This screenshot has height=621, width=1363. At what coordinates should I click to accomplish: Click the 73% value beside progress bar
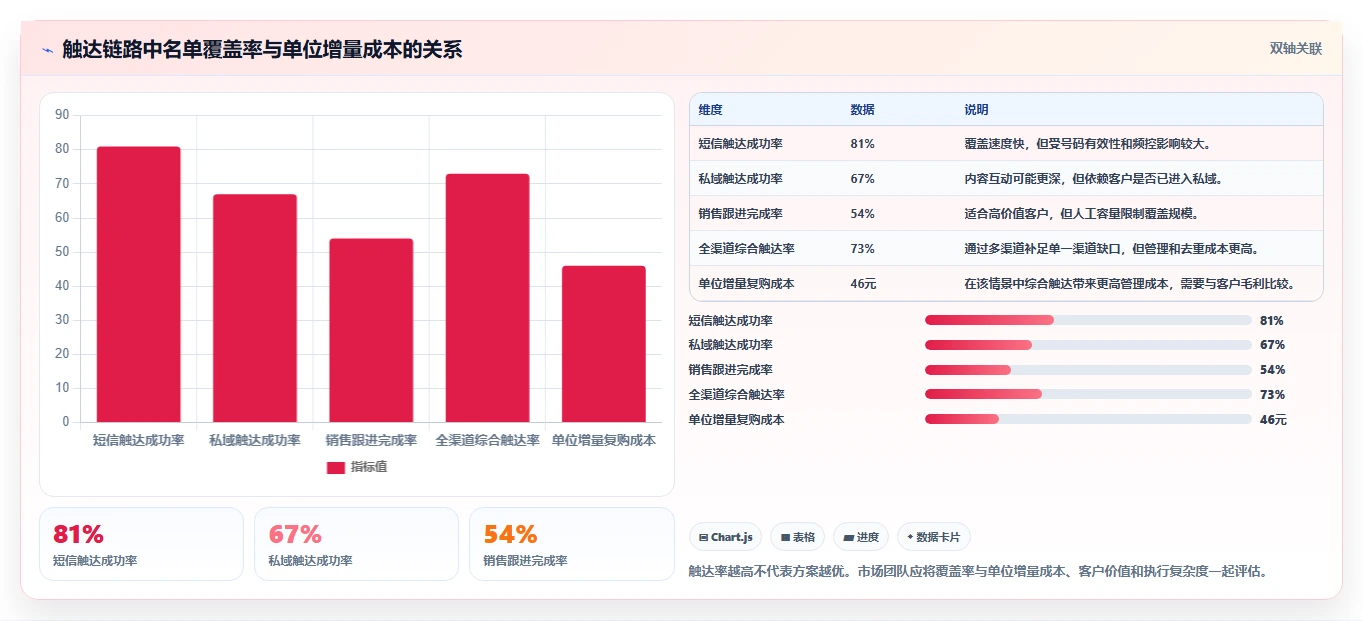[x=1272, y=395]
